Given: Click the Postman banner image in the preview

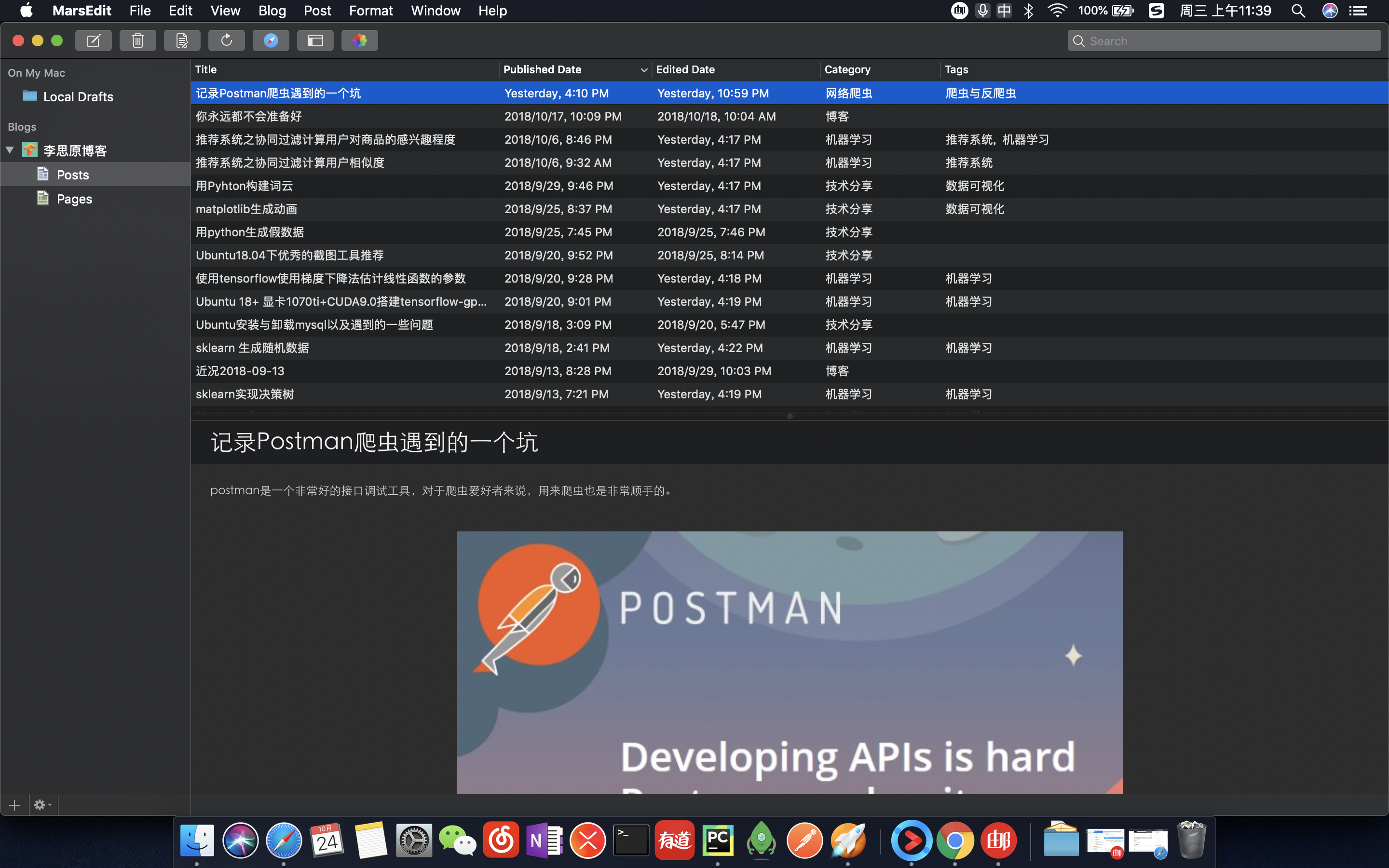Looking at the screenshot, I should (789, 663).
